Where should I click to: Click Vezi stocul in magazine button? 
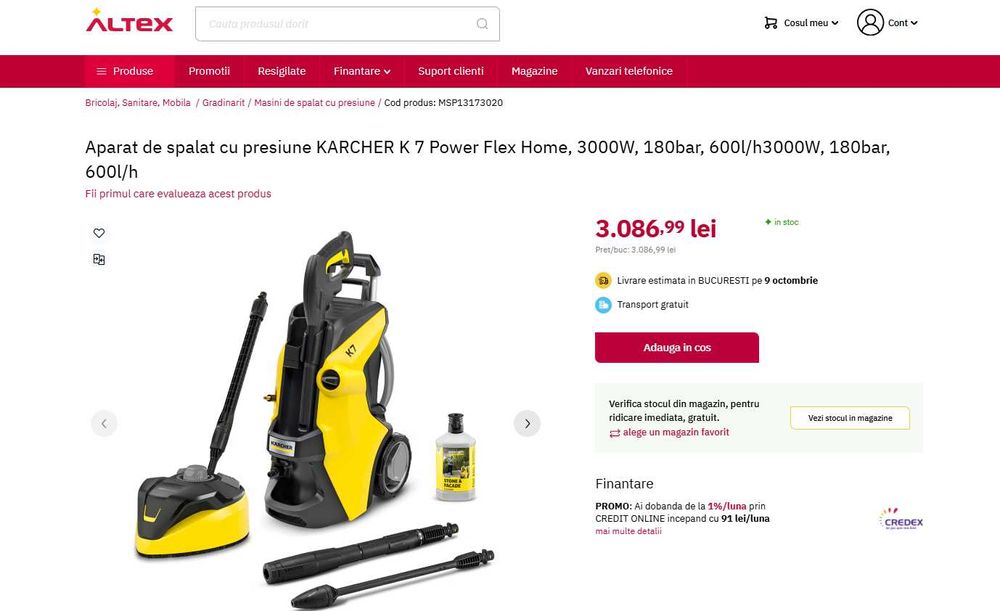point(849,418)
